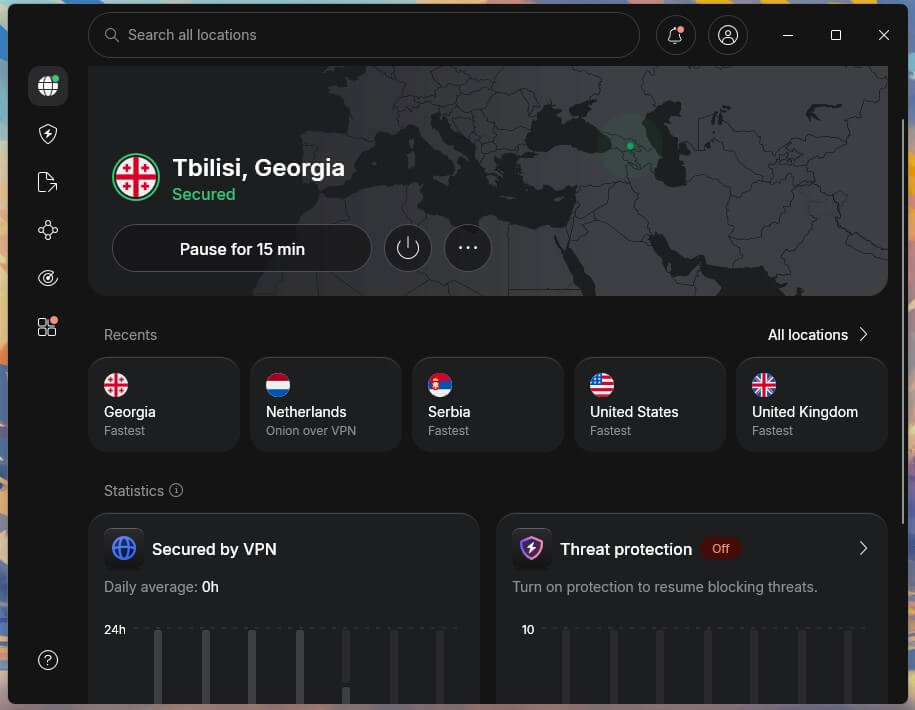The width and height of the screenshot is (915, 710).
Task: Connect to United Kingdom recent location
Action: 812,404
